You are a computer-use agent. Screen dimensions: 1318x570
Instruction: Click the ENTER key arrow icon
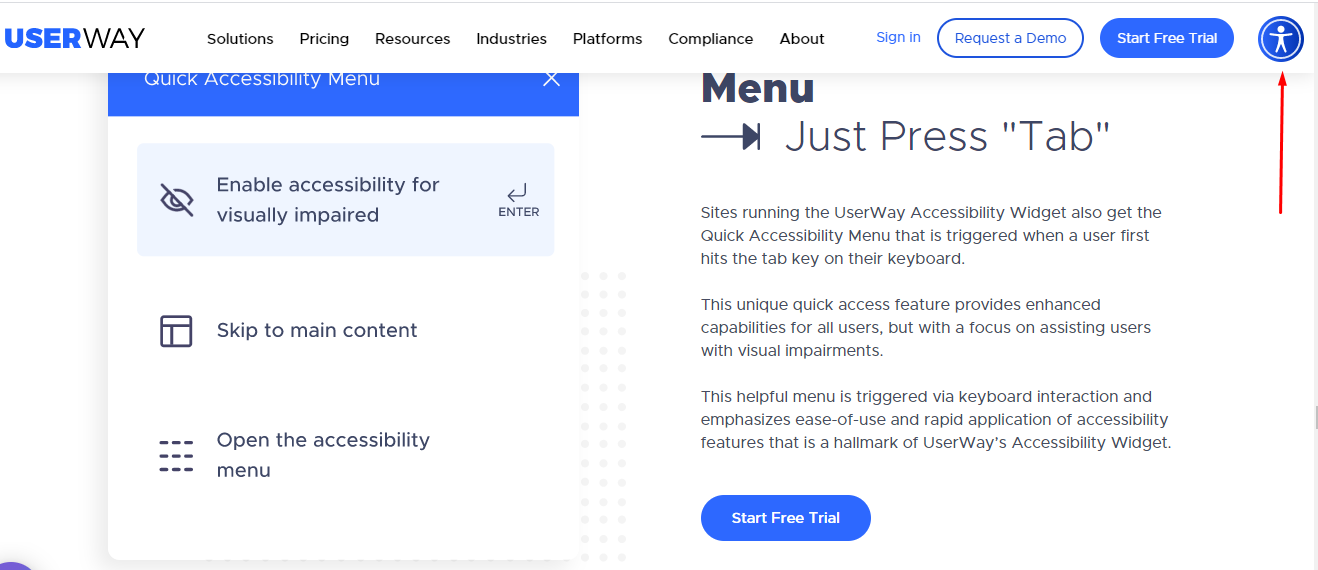(x=517, y=192)
